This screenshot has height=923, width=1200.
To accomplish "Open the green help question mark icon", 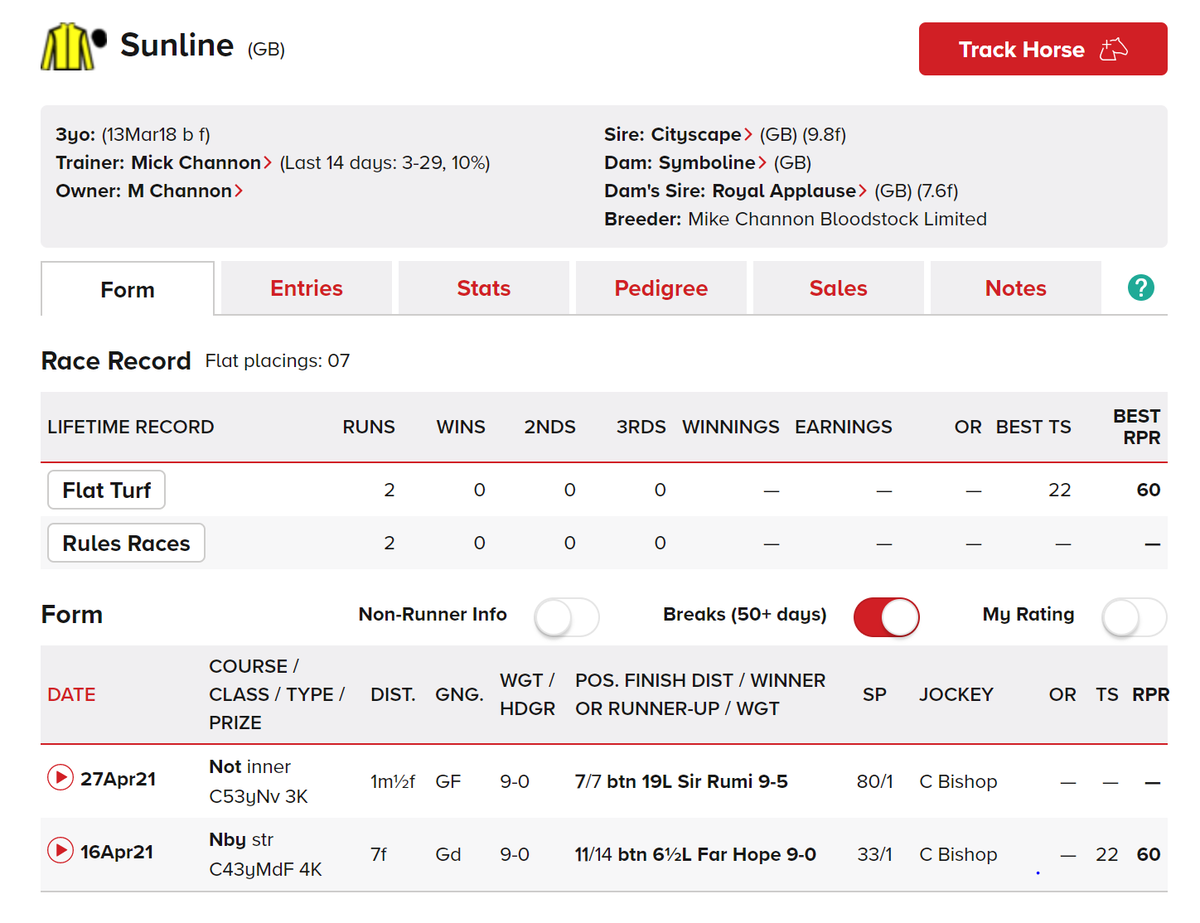I will [x=1140, y=288].
